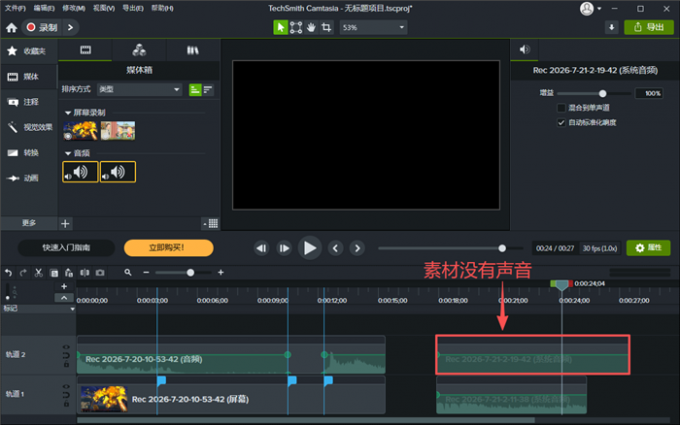Click the copy icon in timeline toolbar
This screenshot has width=680, height=425.
(54, 272)
